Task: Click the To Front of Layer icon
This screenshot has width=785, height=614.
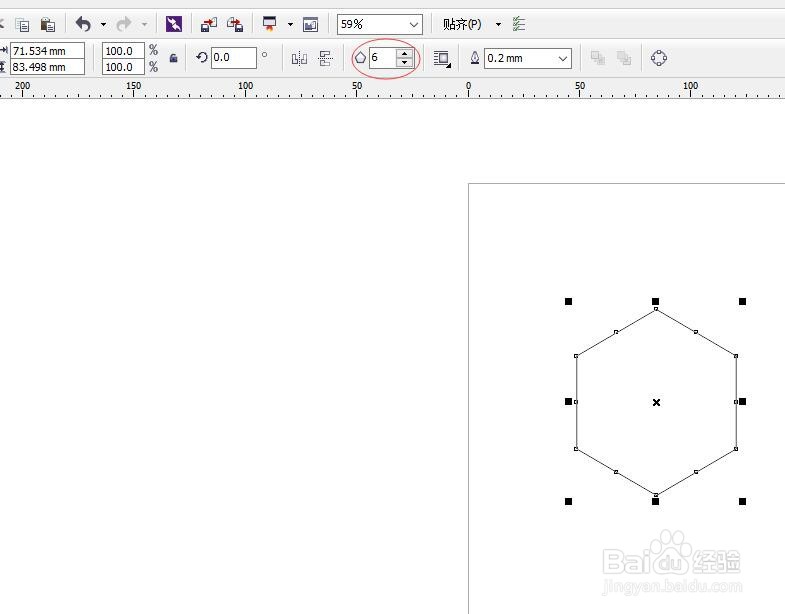Action: pos(598,58)
